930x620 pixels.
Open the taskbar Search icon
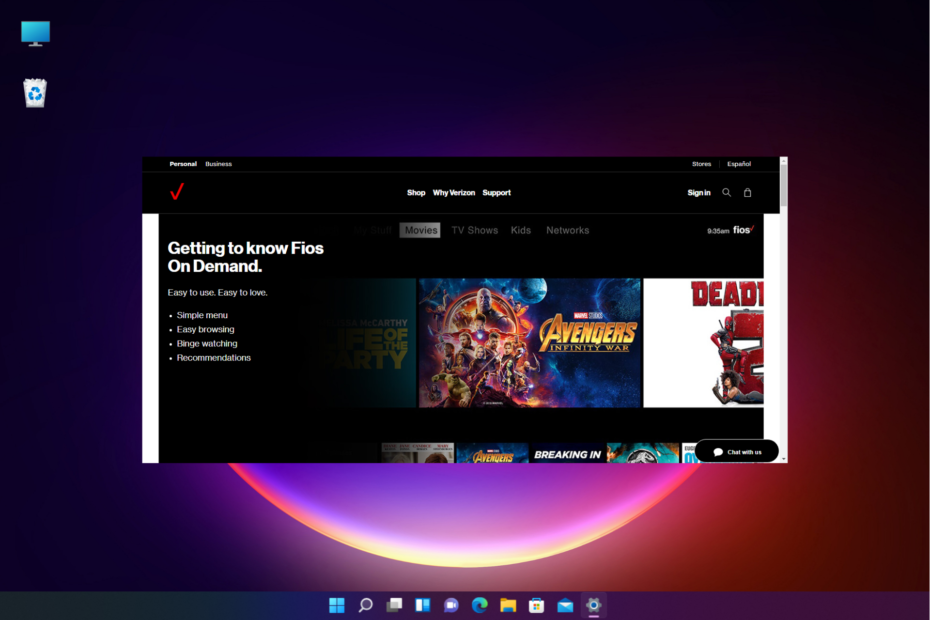pyautogui.click(x=365, y=605)
